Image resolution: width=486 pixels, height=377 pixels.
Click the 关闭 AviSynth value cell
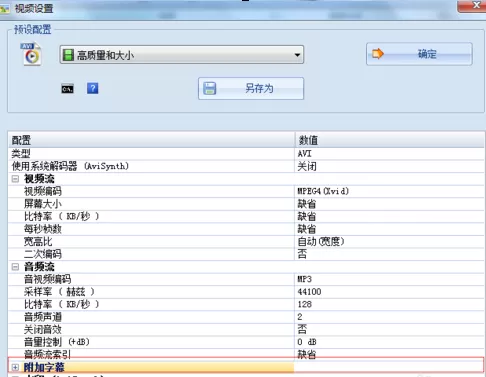tap(389, 166)
